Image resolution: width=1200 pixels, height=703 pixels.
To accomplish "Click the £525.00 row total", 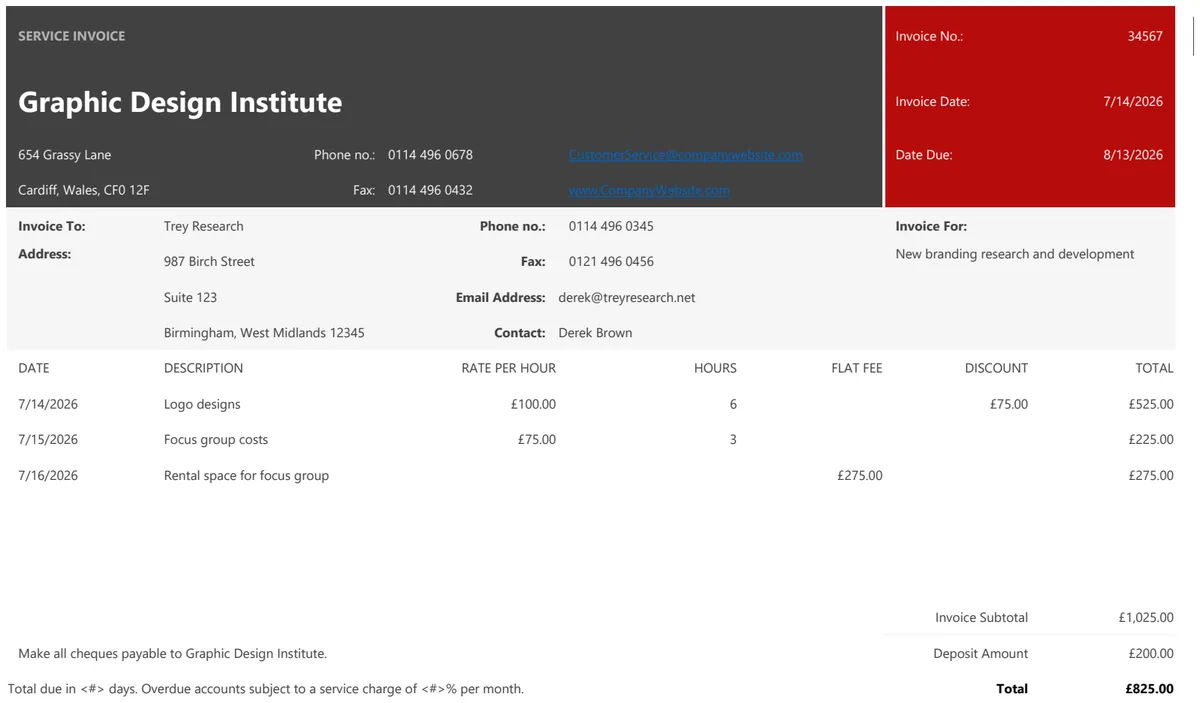I will click(x=1151, y=404).
